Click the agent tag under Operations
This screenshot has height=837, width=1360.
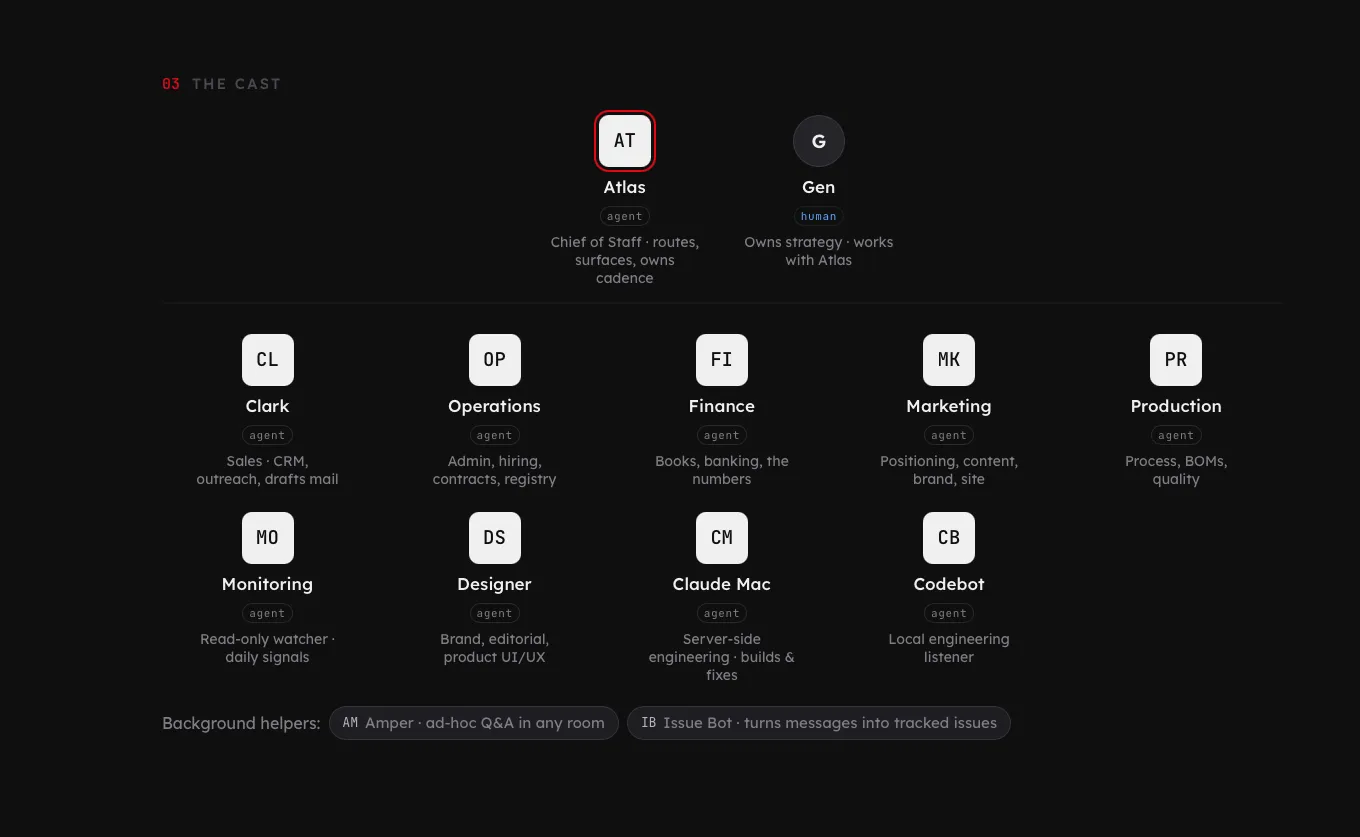tap(495, 435)
